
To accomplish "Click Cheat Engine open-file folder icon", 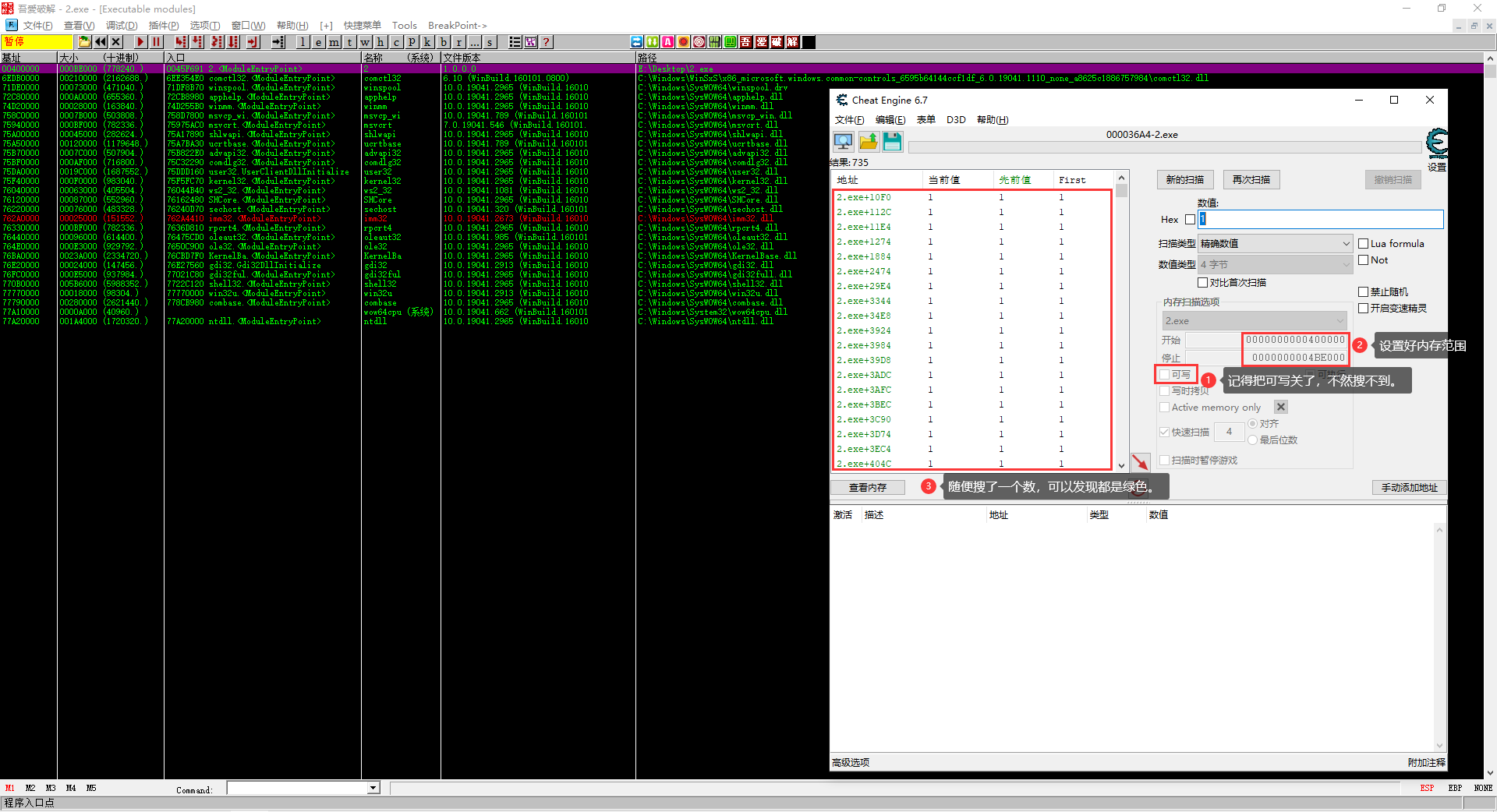I will (869, 142).
